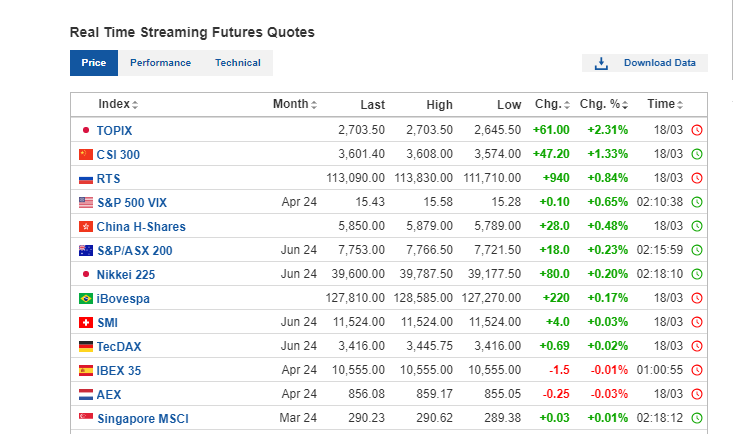Click the clock icon in AEX row
This screenshot has height=434, width=733.
697,394
